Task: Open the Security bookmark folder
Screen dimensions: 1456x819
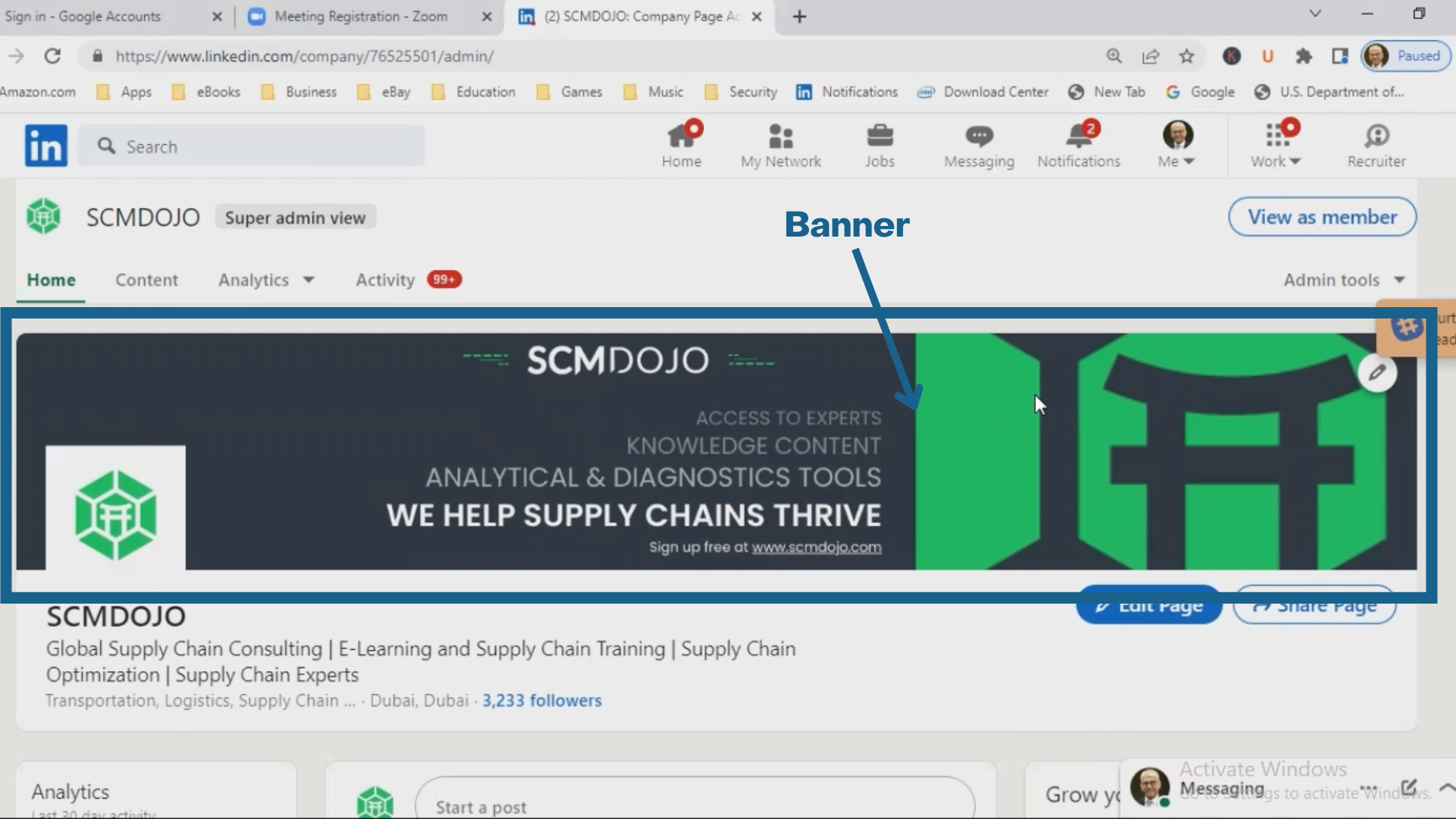Action: tap(741, 92)
